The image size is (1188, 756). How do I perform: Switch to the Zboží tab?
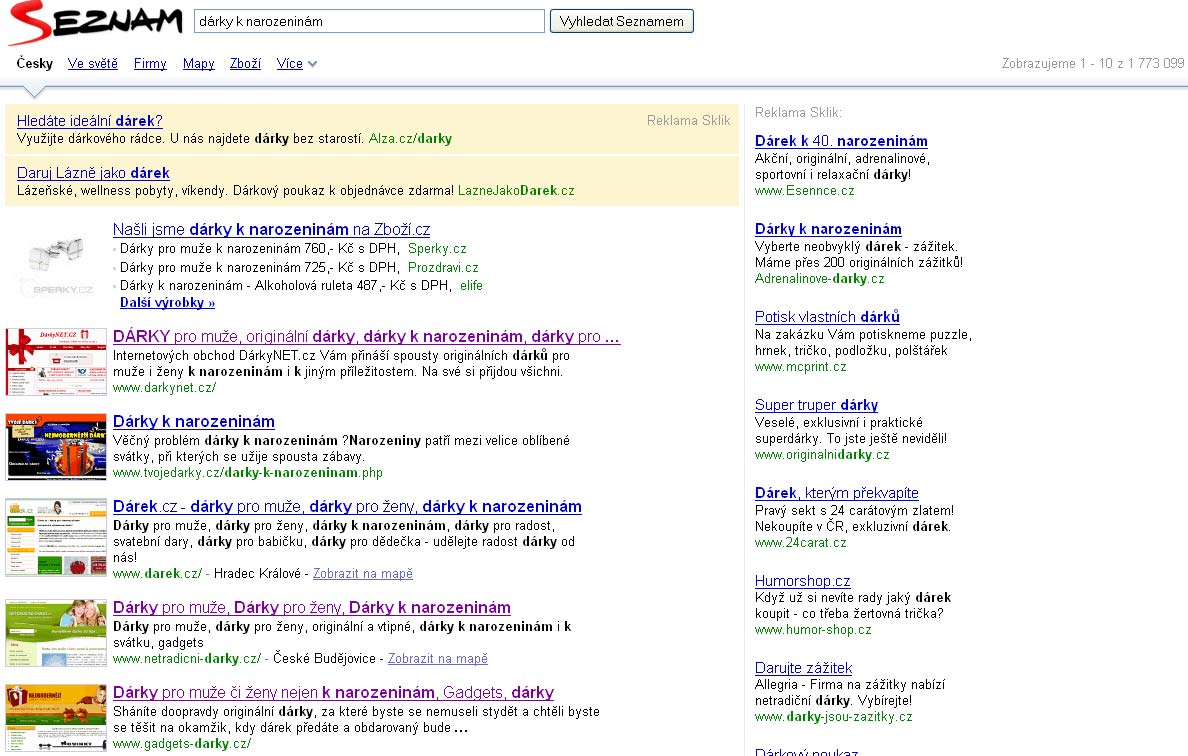tap(245, 64)
